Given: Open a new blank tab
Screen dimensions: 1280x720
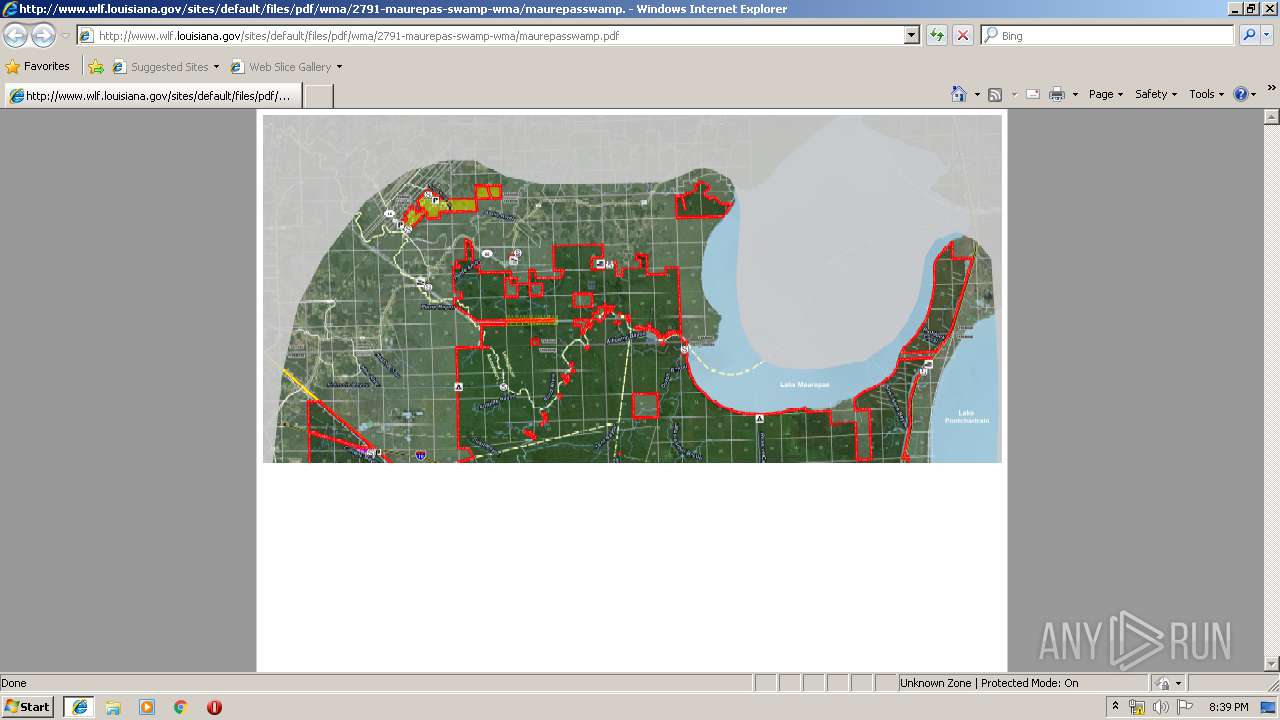Looking at the screenshot, I should pyautogui.click(x=318, y=96).
